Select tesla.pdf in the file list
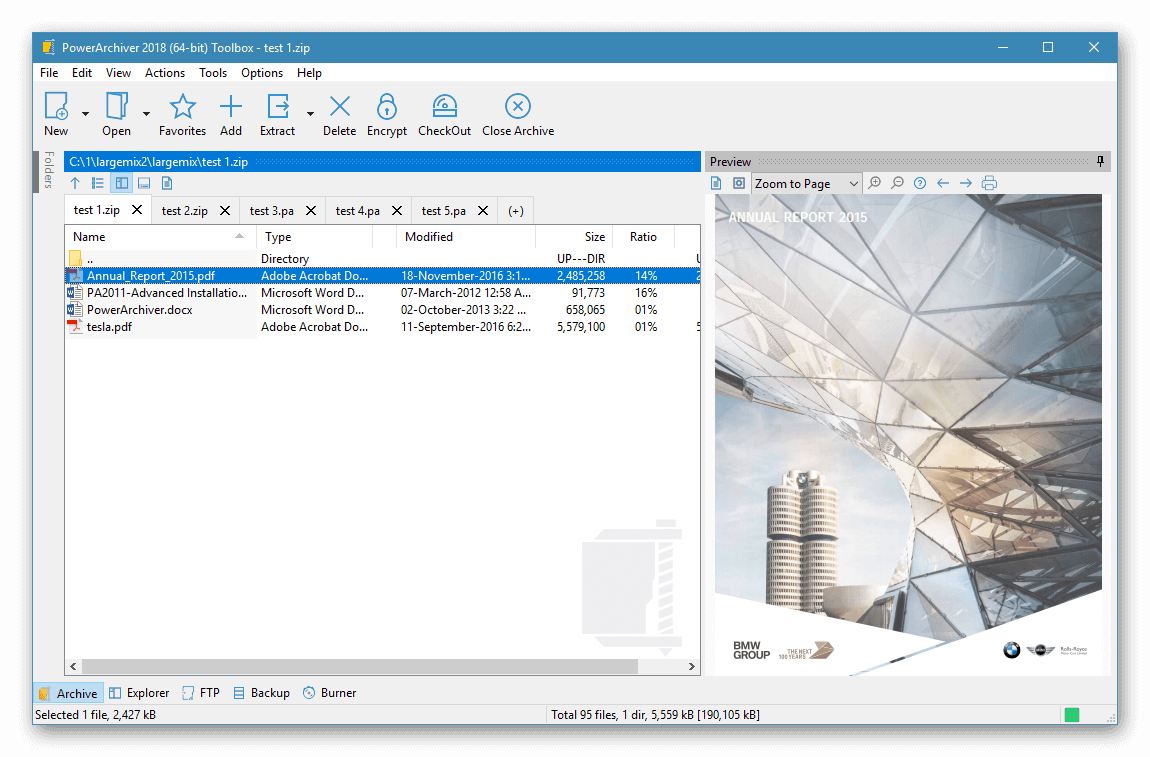Image resolution: width=1150 pixels, height=757 pixels. tap(109, 327)
